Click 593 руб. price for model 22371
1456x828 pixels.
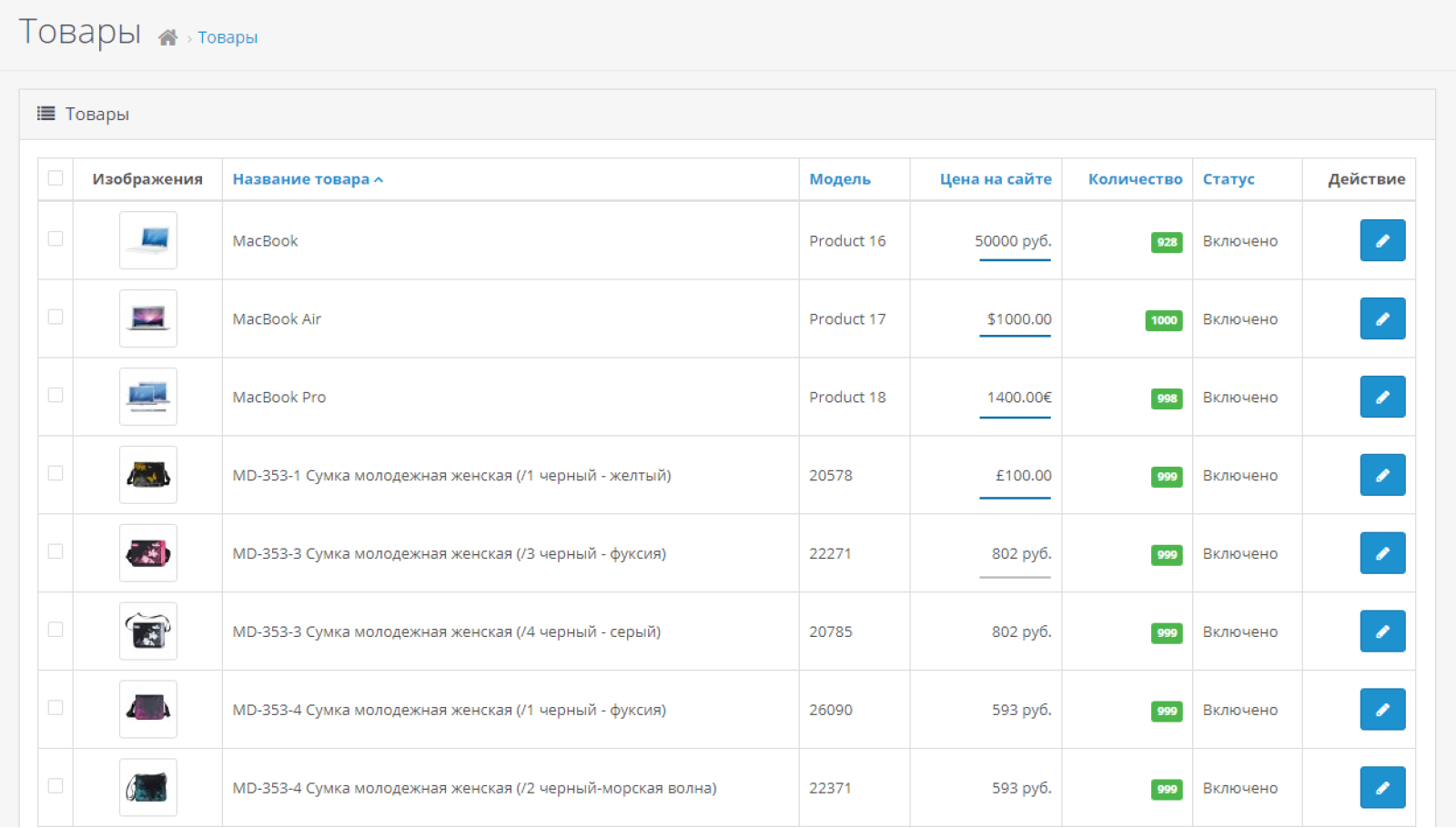coord(1022,789)
